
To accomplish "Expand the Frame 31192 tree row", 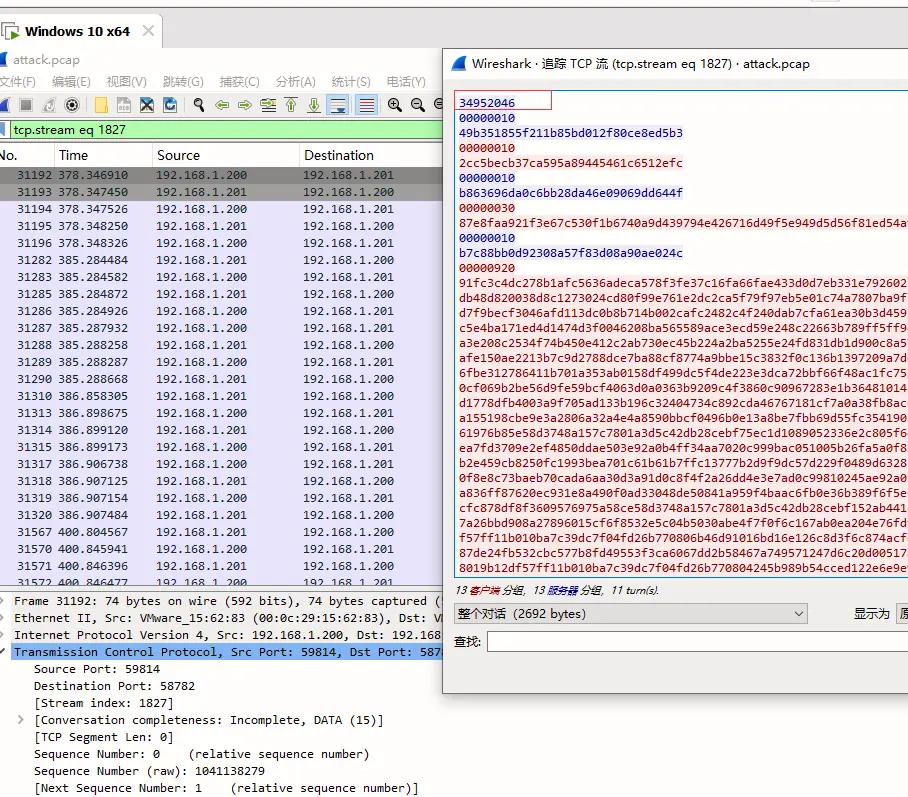I will point(6,601).
